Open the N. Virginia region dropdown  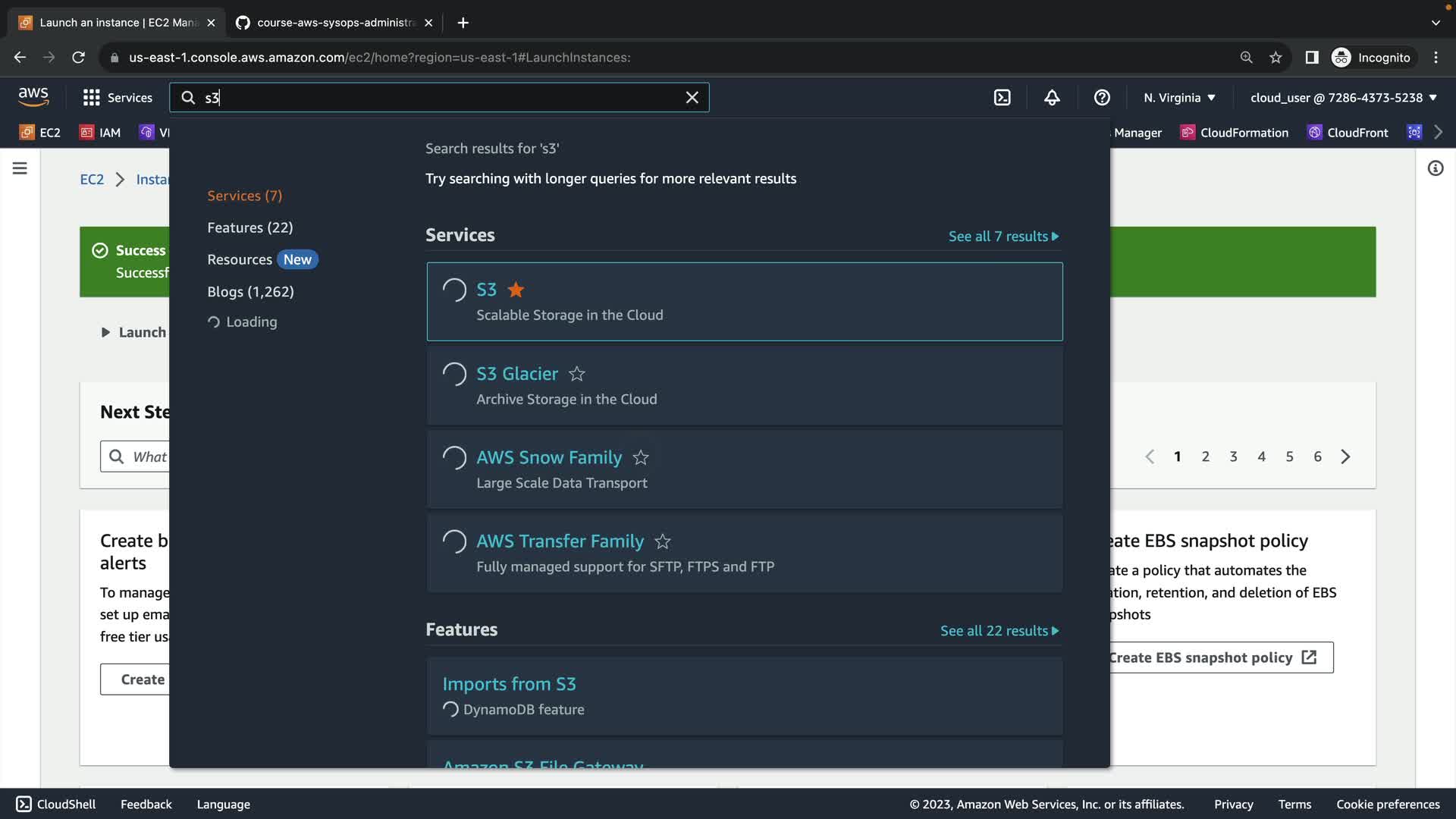click(1179, 98)
